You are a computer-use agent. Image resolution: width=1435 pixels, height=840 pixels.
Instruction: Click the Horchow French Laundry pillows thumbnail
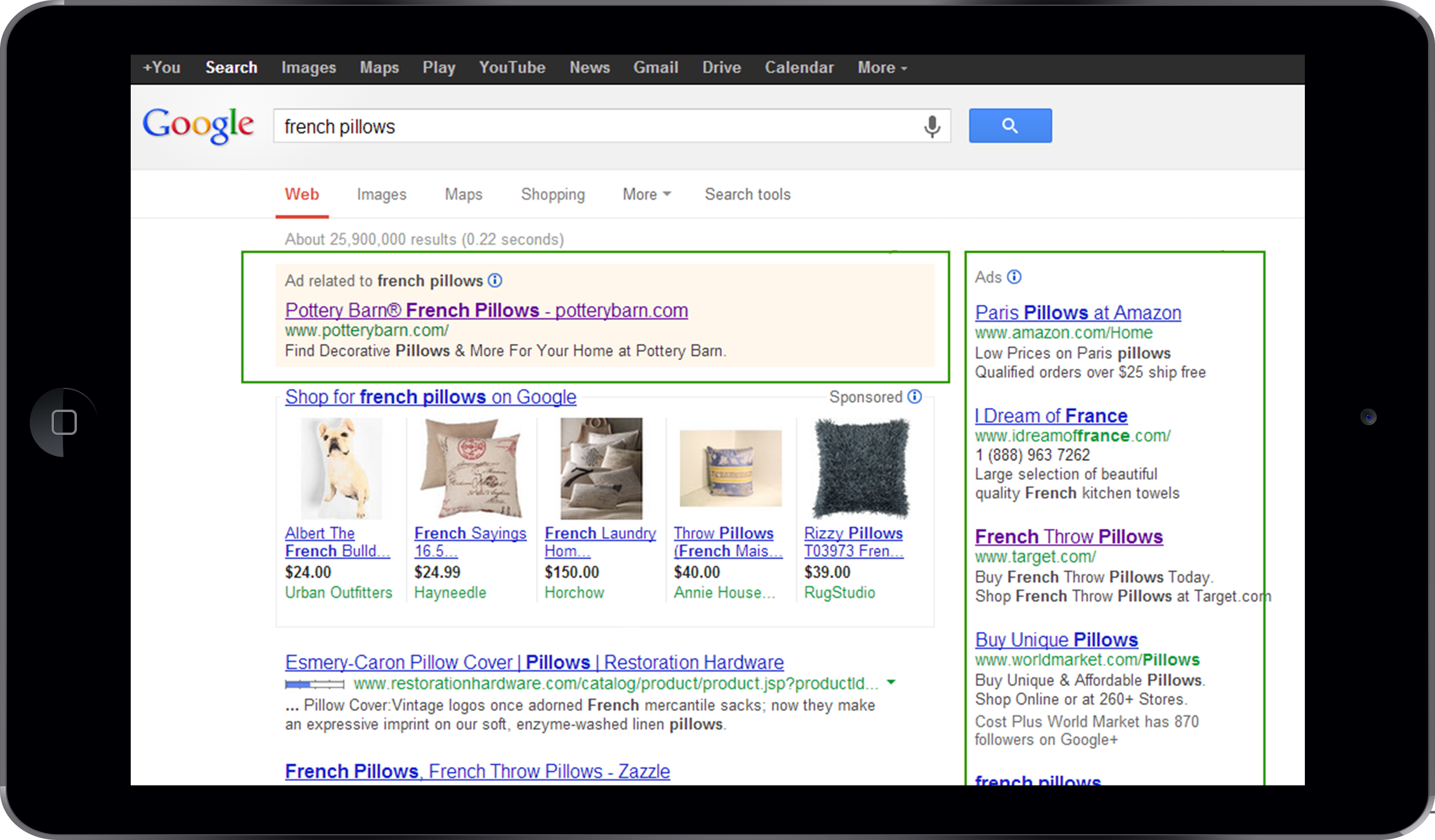tap(601, 468)
